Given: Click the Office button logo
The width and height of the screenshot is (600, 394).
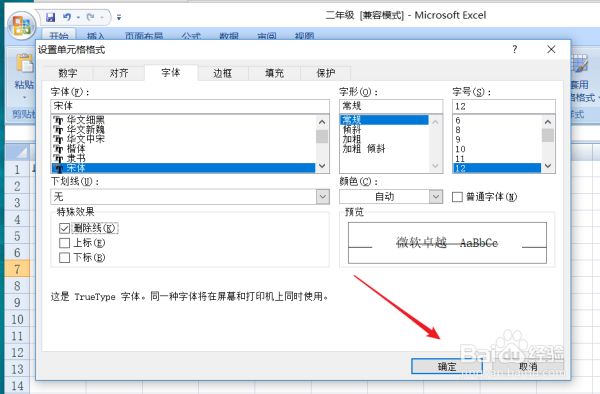Looking at the screenshot, I should coord(21,26).
